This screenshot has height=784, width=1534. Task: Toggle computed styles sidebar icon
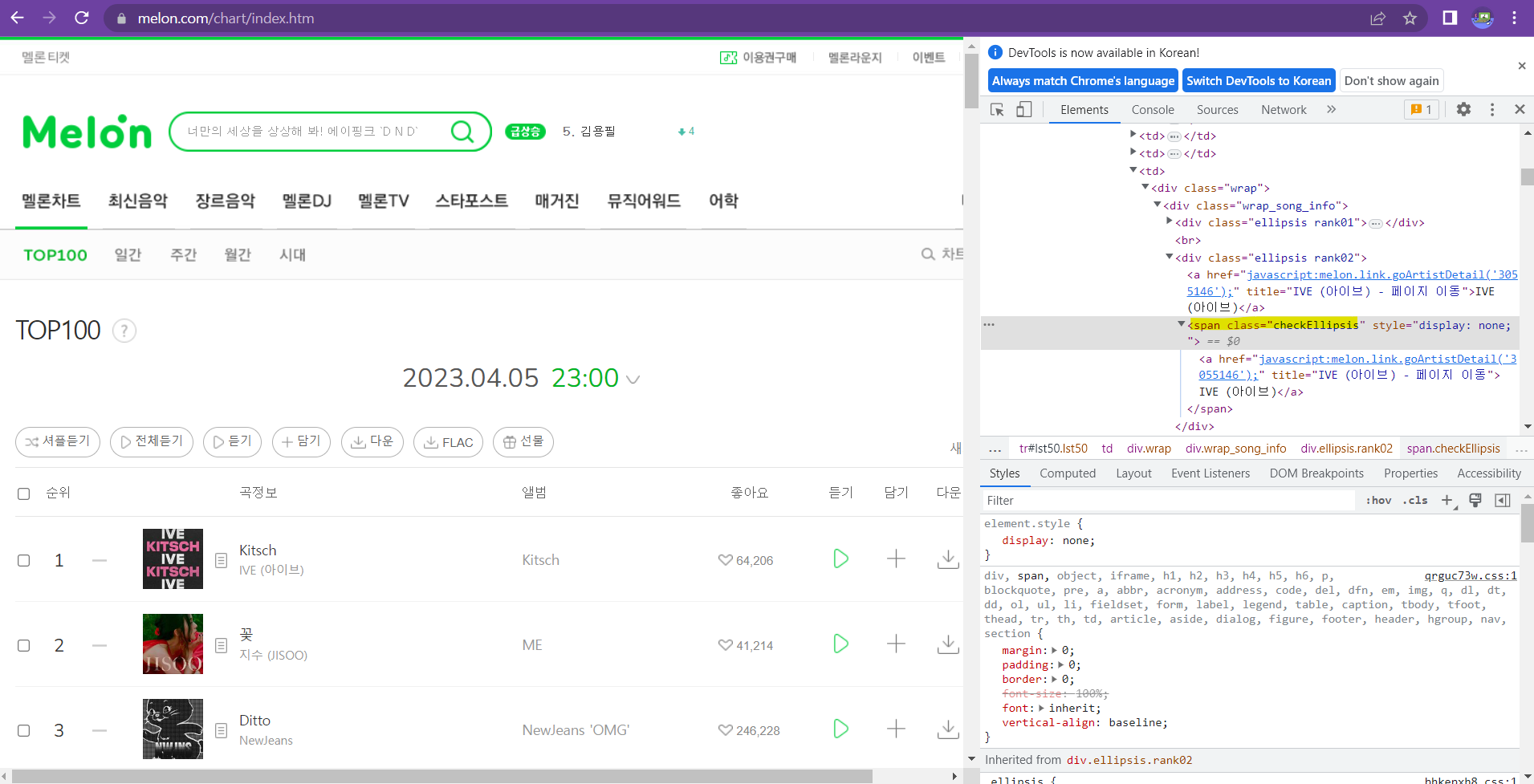tap(1503, 500)
